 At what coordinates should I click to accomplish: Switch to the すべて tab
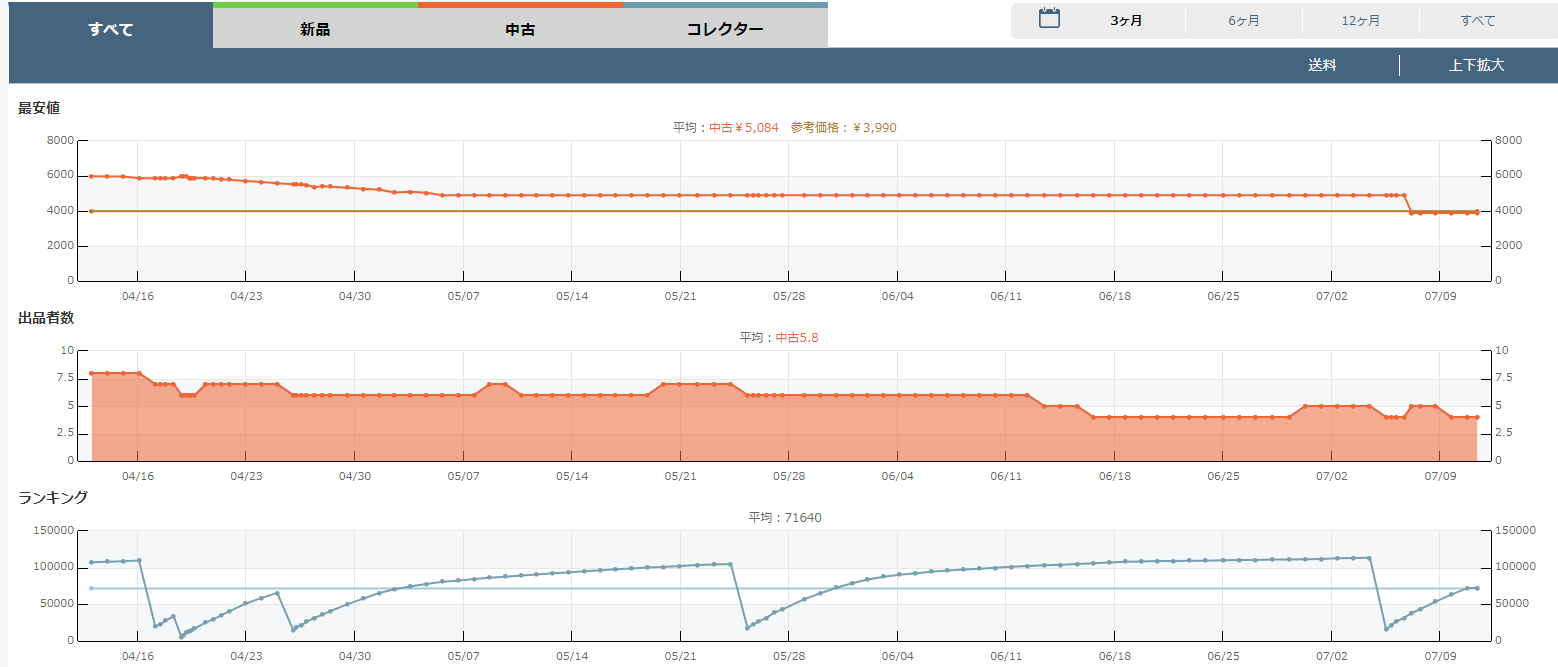click(x=110, y=29)
